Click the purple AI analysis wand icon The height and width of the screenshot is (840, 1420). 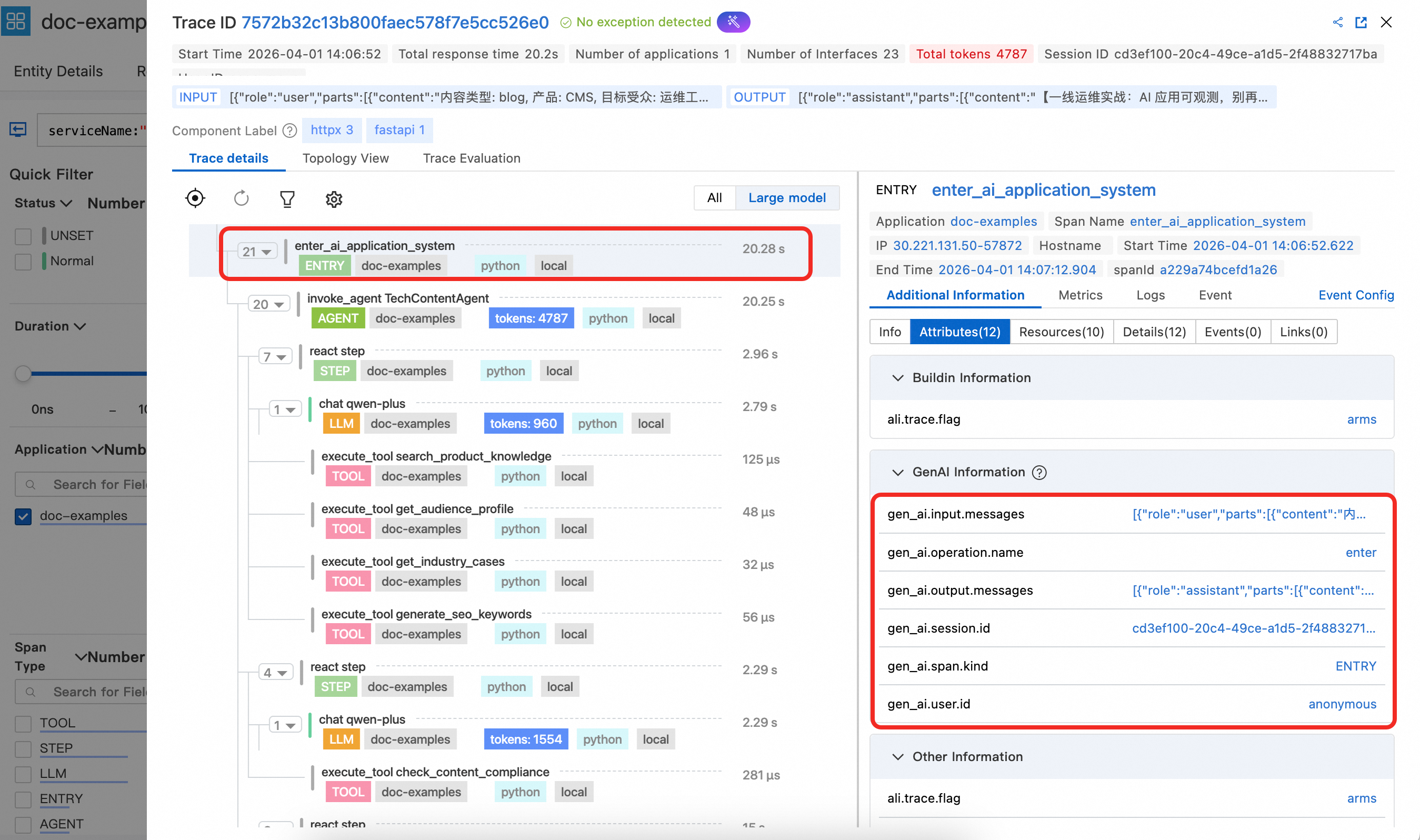click(x=734, y=22)
